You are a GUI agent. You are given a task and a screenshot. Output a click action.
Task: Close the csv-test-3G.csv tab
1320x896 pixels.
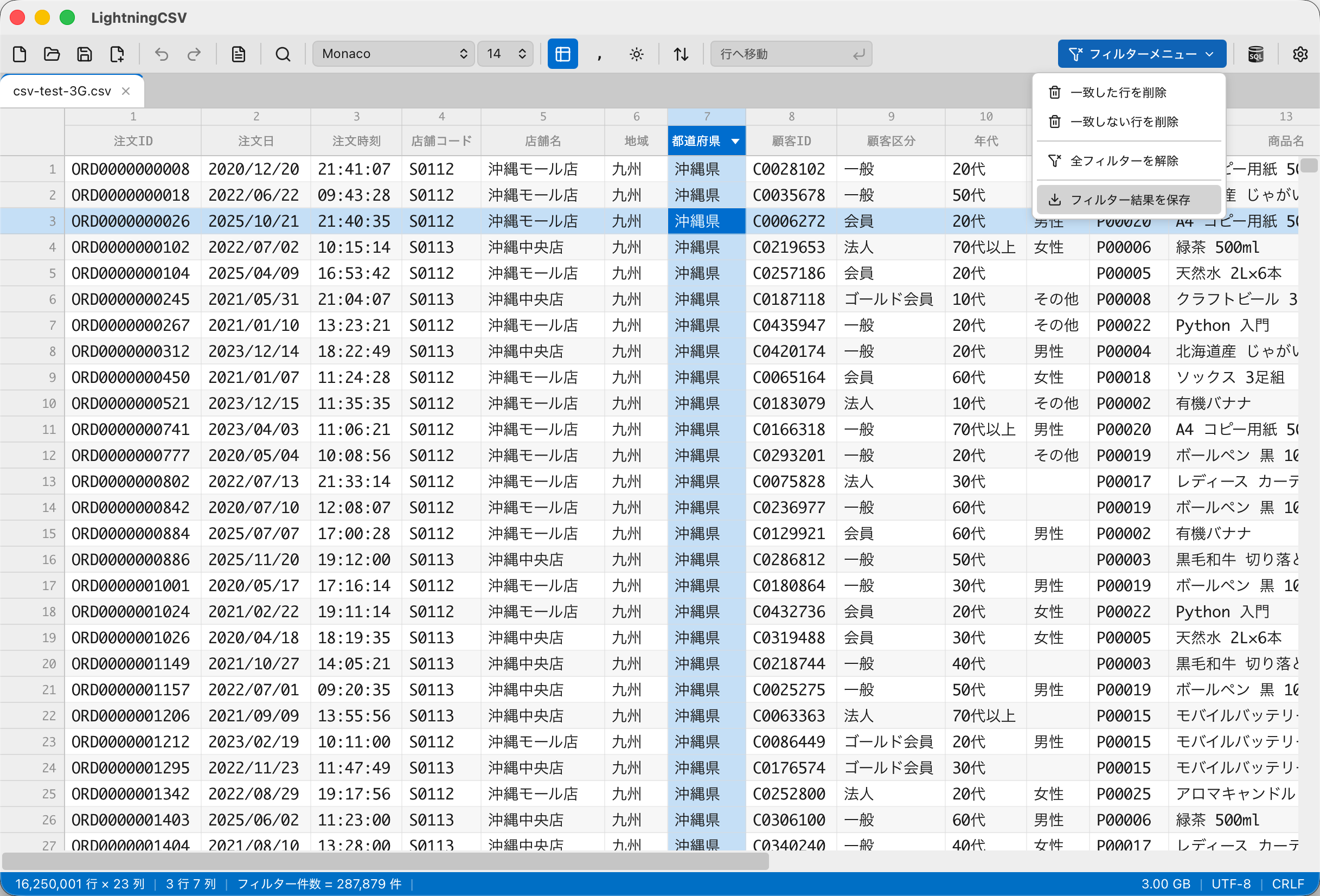(126, 91)
